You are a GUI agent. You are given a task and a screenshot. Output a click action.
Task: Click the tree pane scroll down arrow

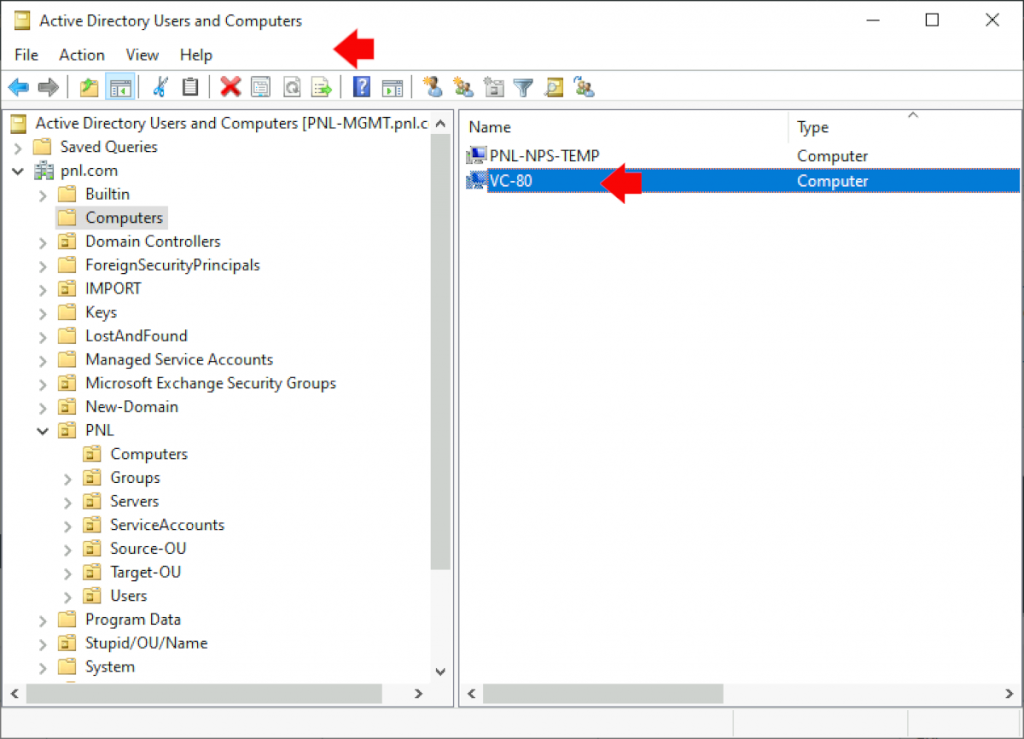pos(441,672)
